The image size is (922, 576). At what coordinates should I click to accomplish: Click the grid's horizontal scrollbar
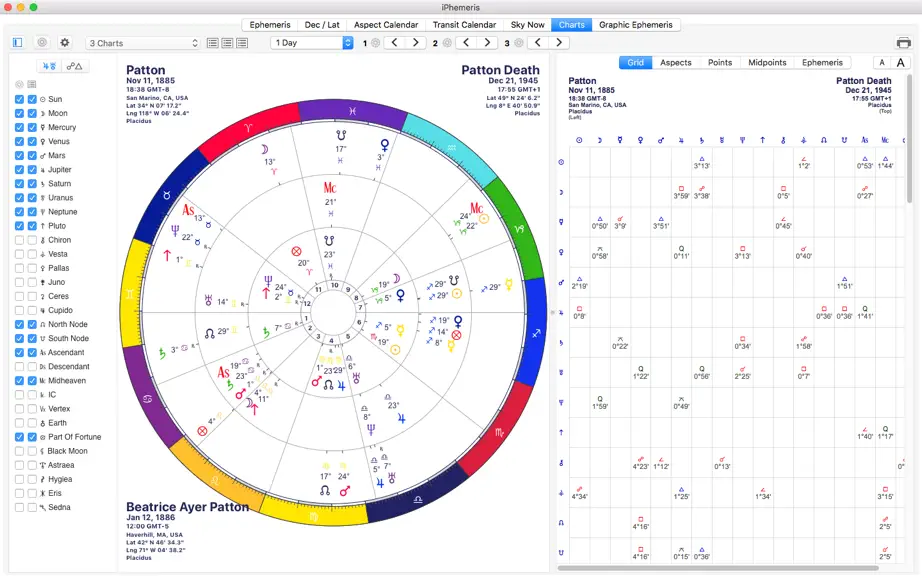[x=717, y=568]
